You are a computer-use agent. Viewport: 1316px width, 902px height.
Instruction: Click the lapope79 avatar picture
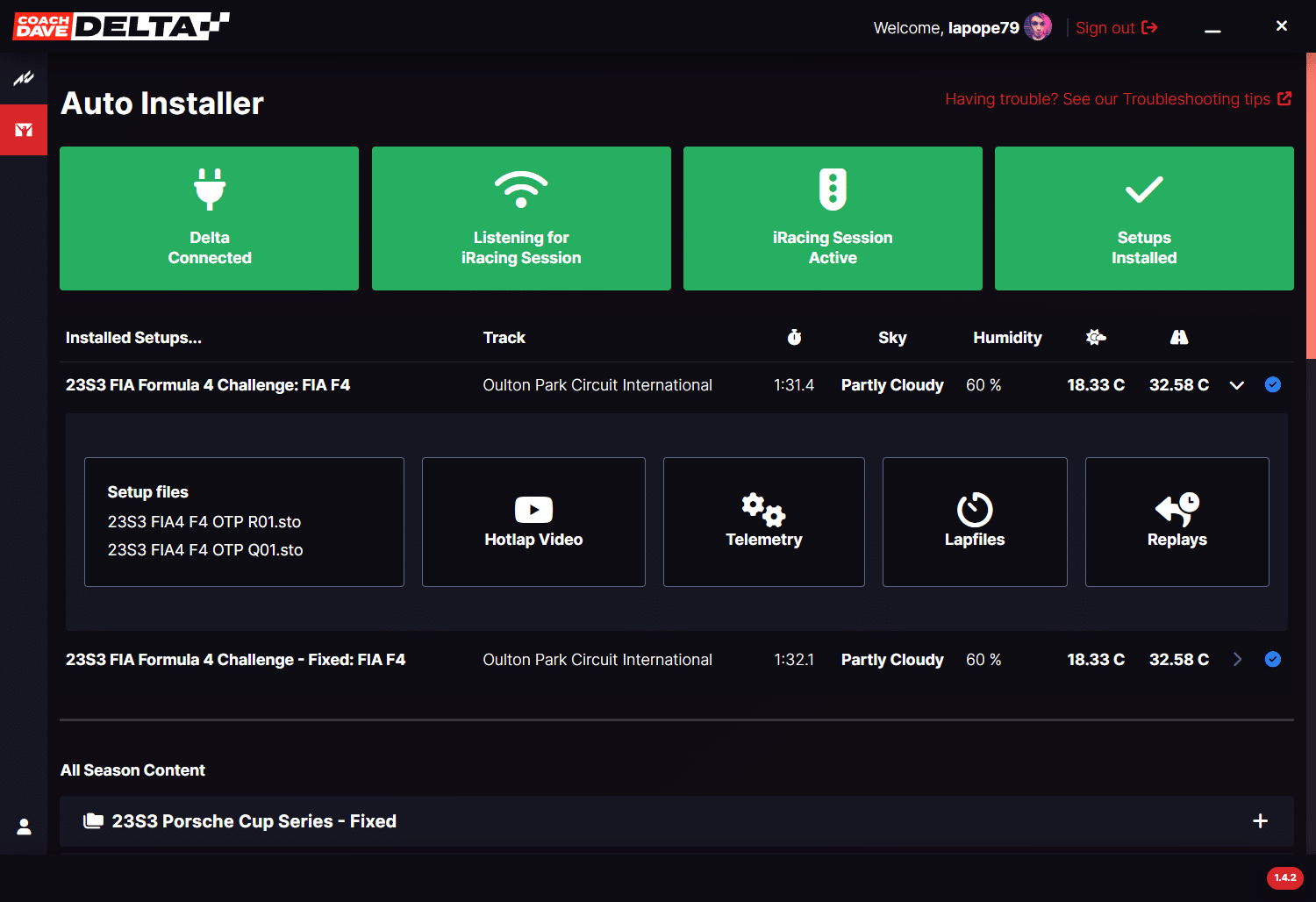(x=1038, y=27)
